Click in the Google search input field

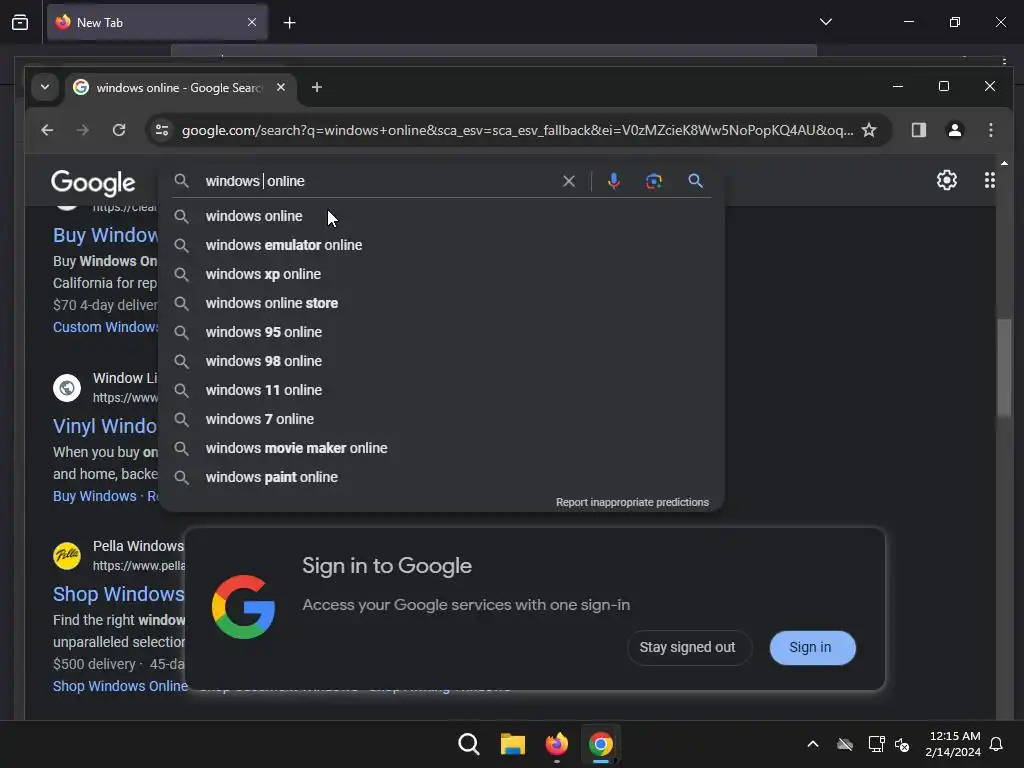click(x=379, y=181)
